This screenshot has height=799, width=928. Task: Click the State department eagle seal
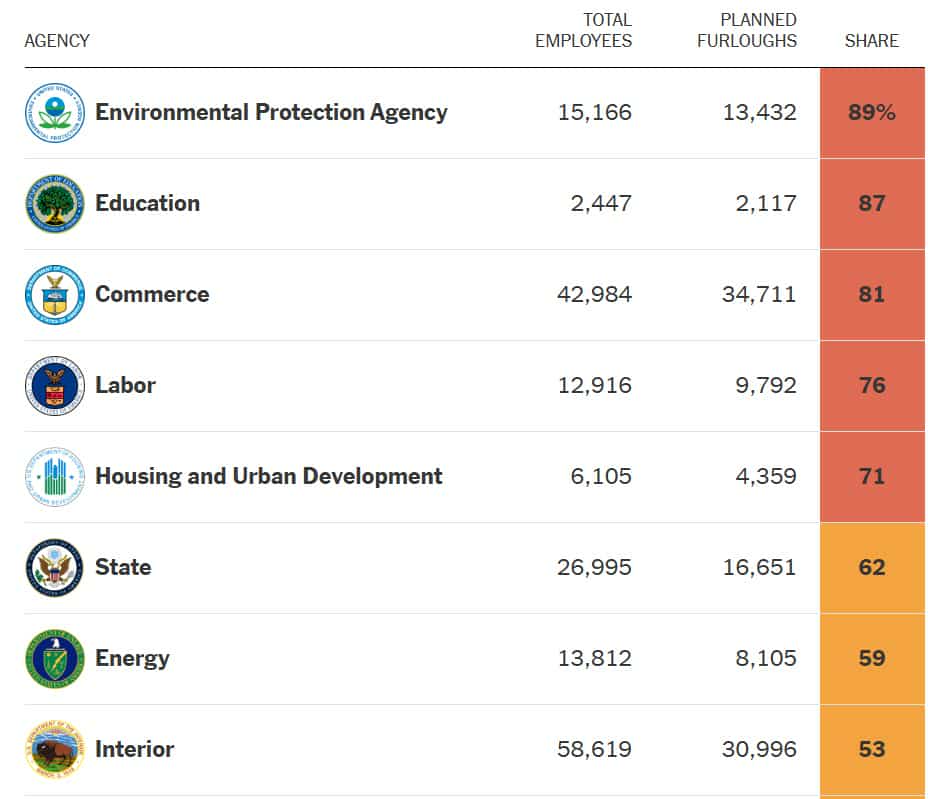click(55, 568)
